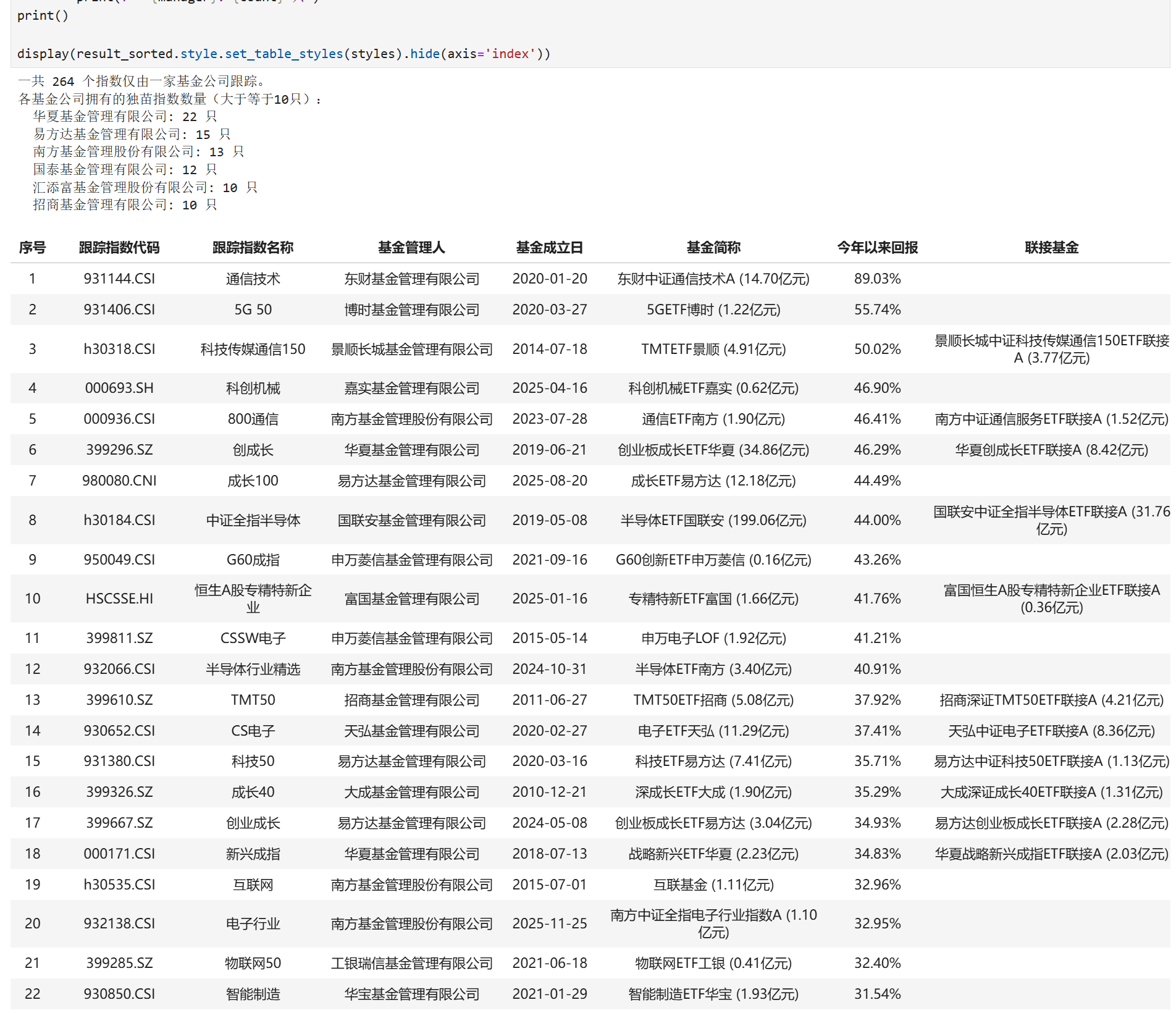
Task: Click 工银瑞信基金管理有限公司 manager cell
Action: [411, 963]
